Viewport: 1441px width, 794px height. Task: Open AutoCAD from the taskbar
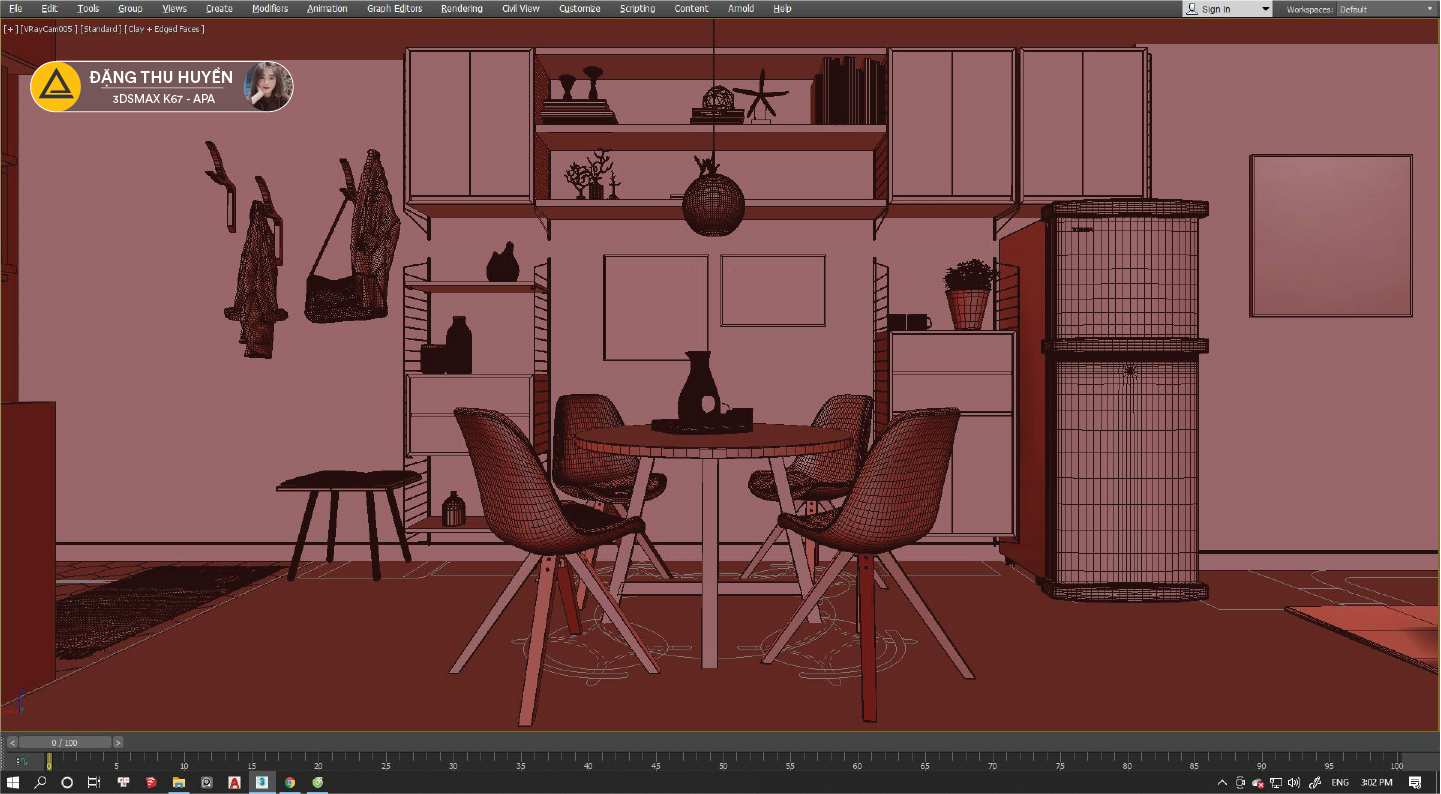point(234,782)
